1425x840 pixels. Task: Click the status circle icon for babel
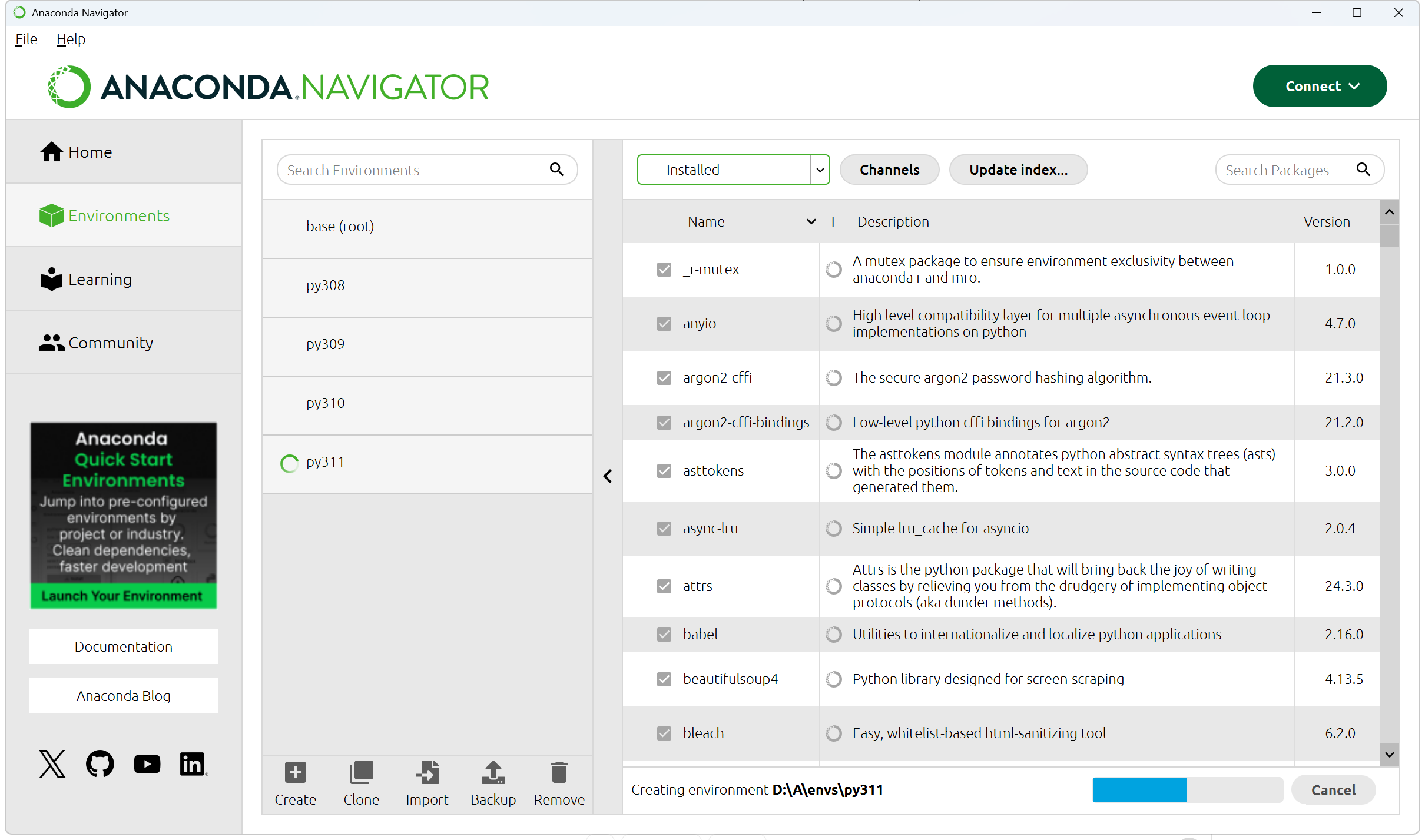tap(833, 635)
